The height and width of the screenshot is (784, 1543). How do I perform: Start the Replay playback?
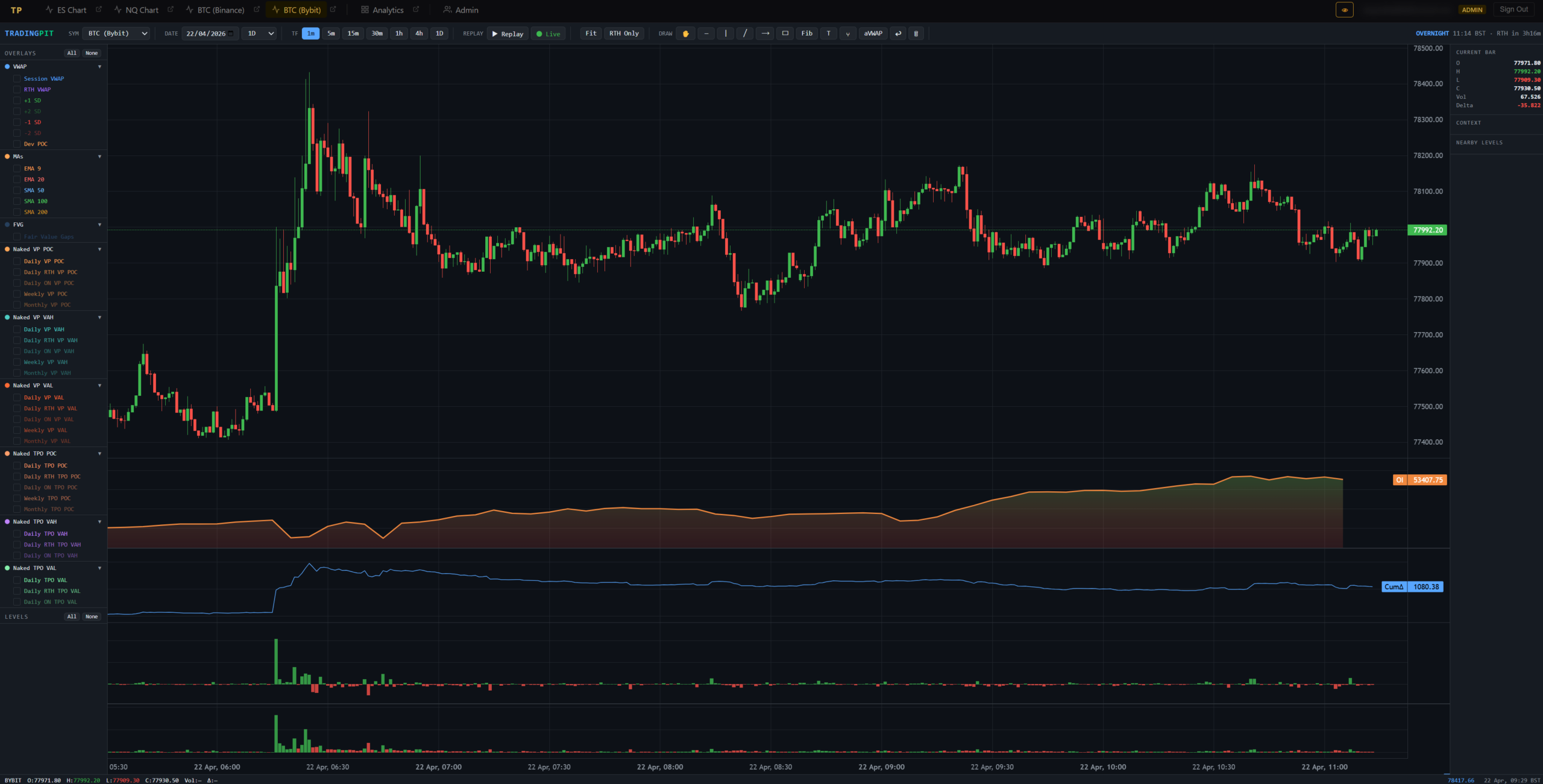point(508,34)
